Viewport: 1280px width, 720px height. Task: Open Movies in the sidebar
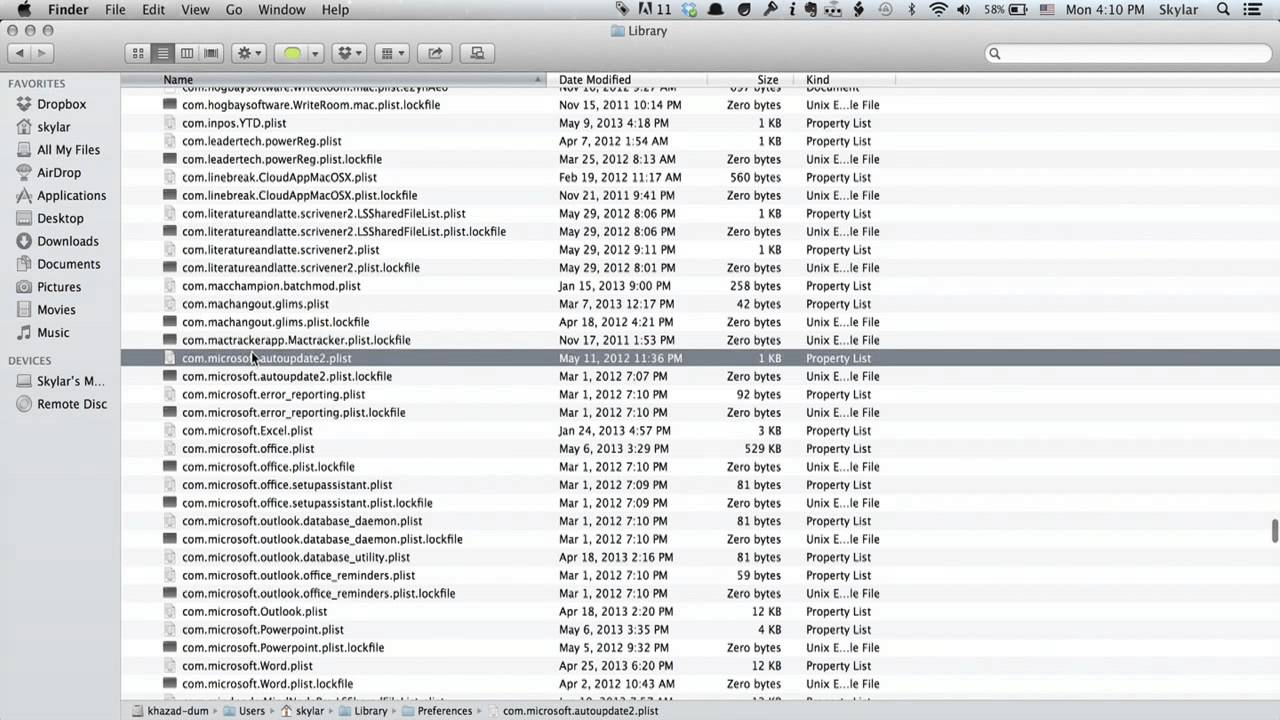[x=56, y=310]
